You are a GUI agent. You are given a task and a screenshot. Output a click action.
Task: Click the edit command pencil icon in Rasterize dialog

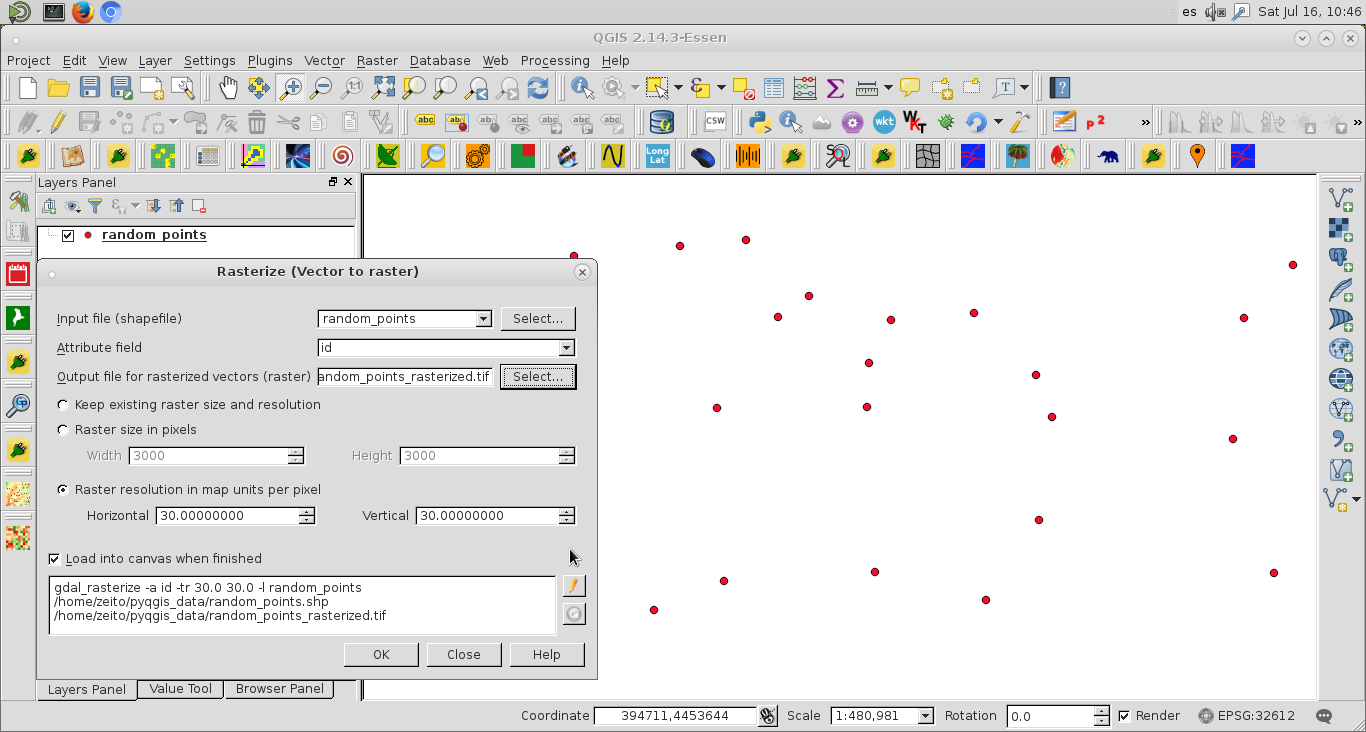coord(574,585)
